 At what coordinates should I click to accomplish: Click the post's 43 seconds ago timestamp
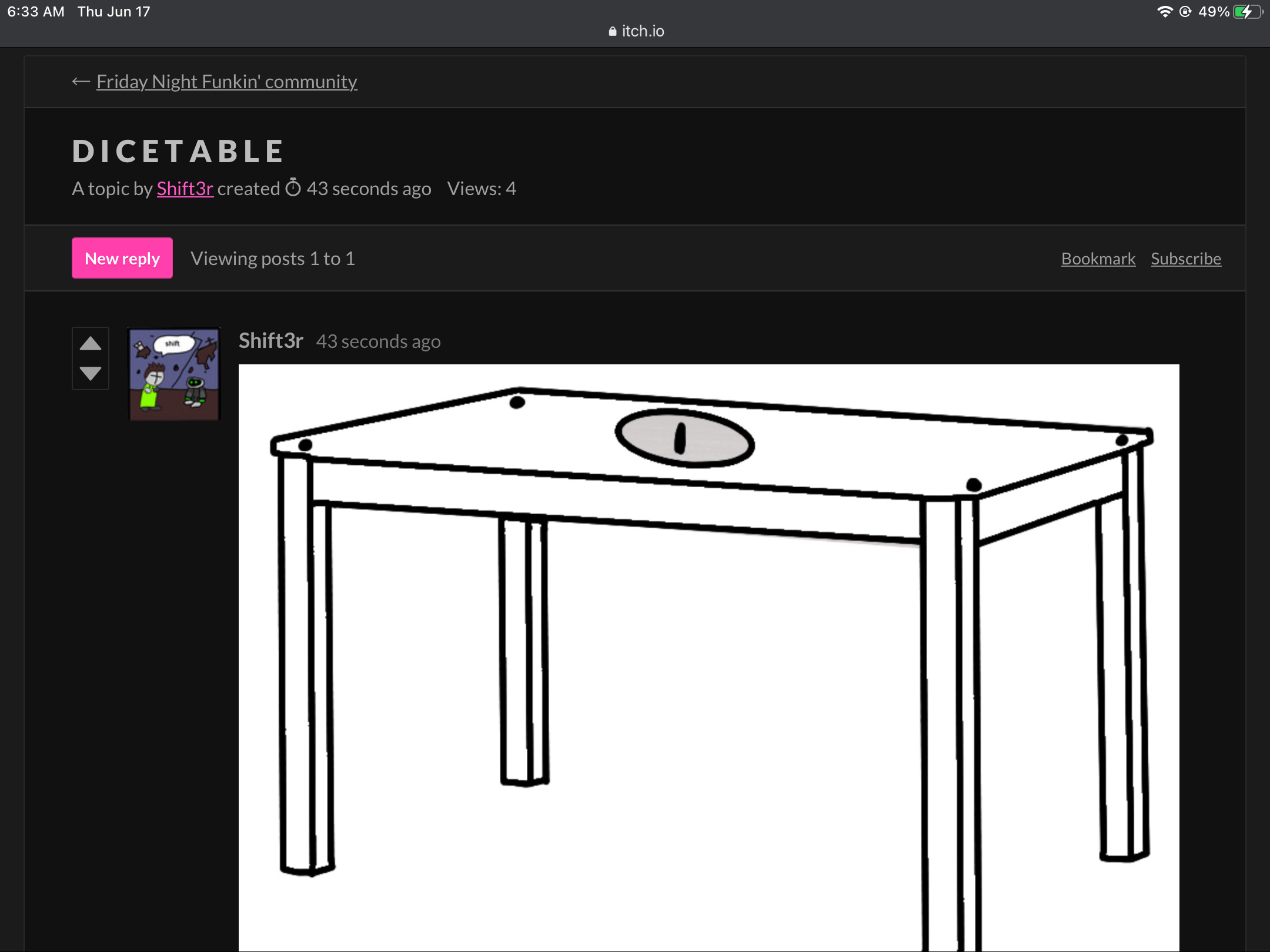378,341
